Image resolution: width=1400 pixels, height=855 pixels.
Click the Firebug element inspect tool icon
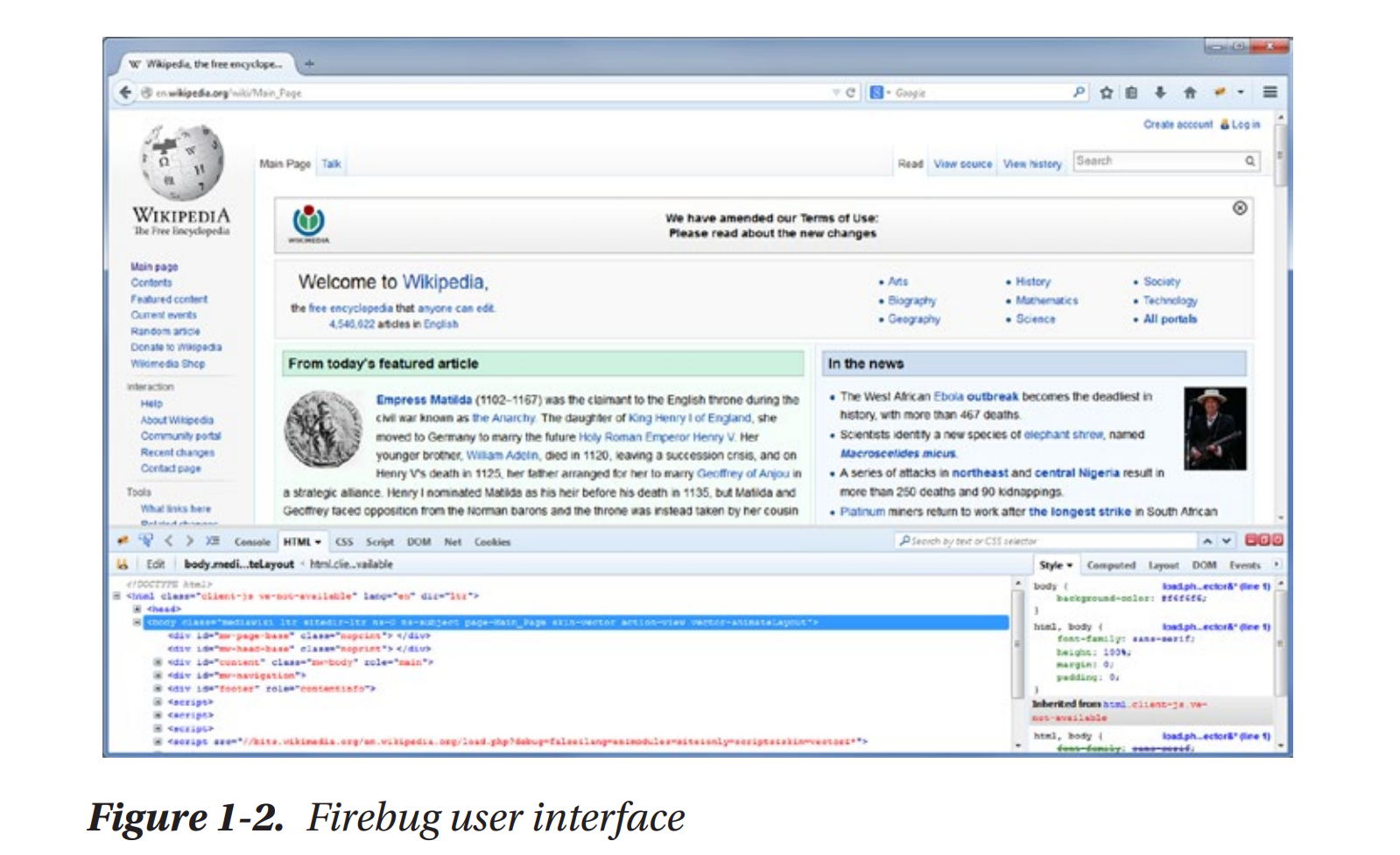(x=145, y=541)
